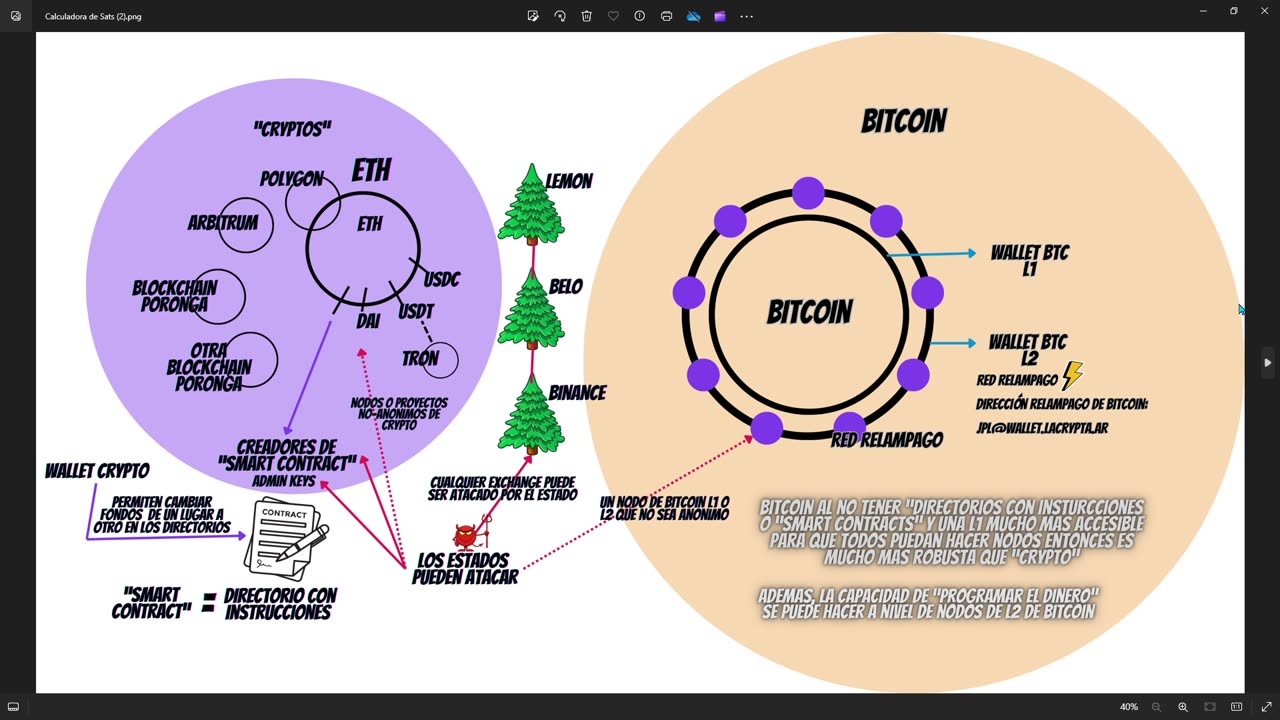
Task: View the image at actual size 1:1
Action: point(1237,707)
